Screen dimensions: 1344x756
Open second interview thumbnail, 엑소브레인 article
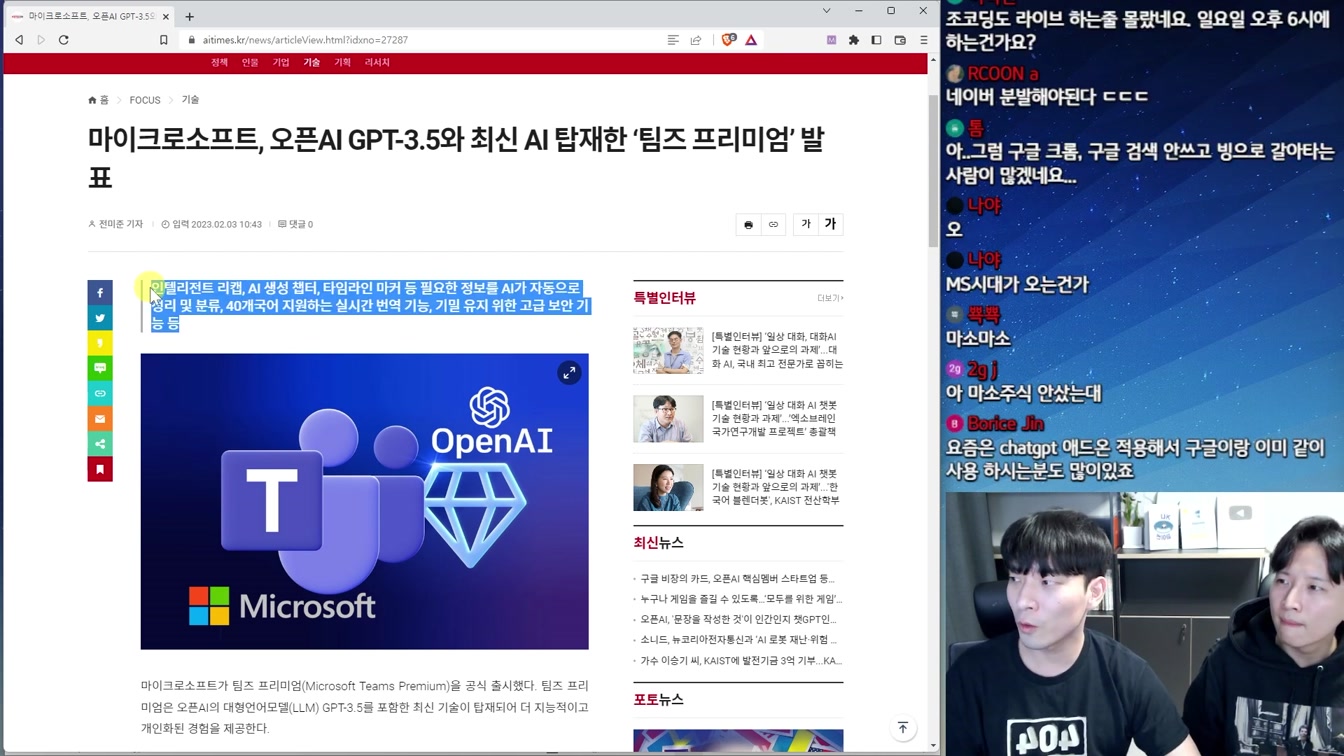668,419
